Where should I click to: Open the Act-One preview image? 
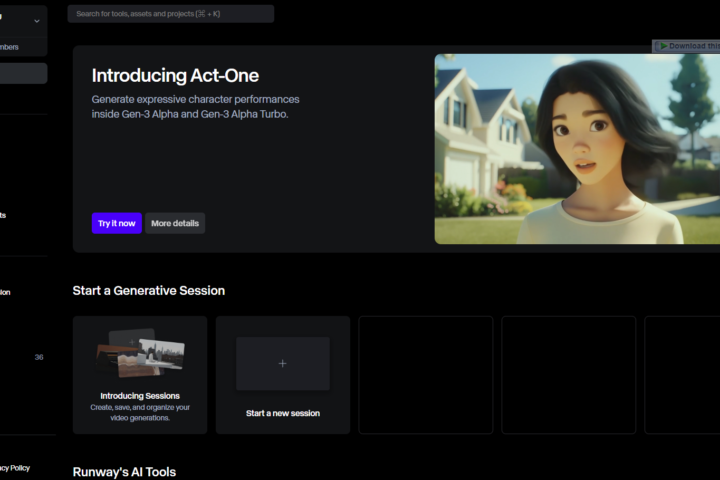[577, 149]
